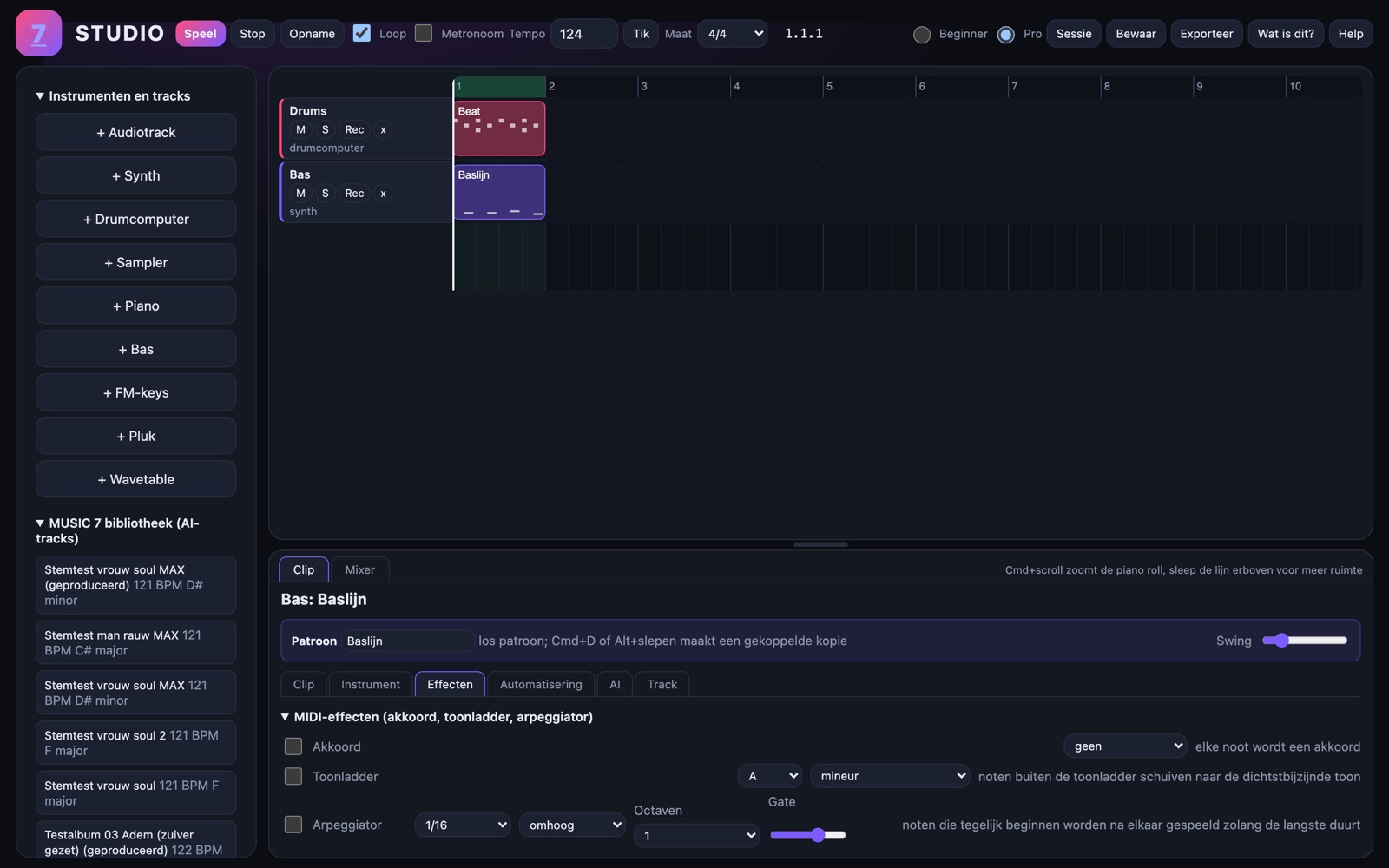The image size is (1389, 868).
Task: Add an FM-keys track
Action: [135, 392]
